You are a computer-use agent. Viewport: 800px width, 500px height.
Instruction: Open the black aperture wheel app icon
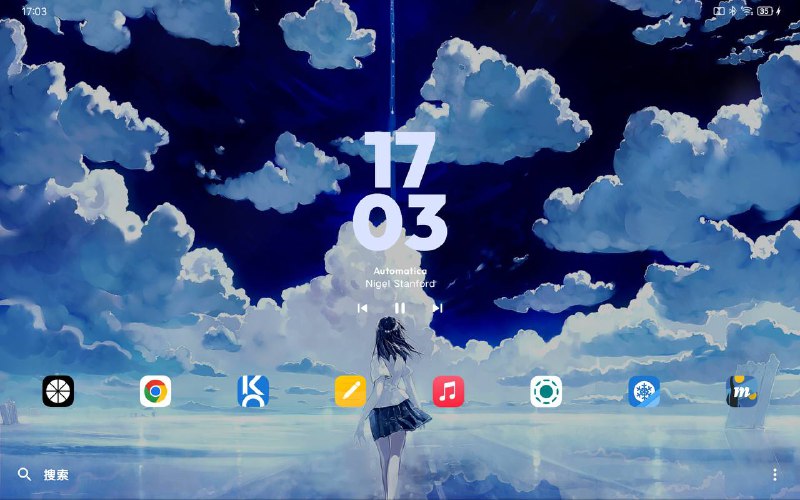[x=58, y=391]
